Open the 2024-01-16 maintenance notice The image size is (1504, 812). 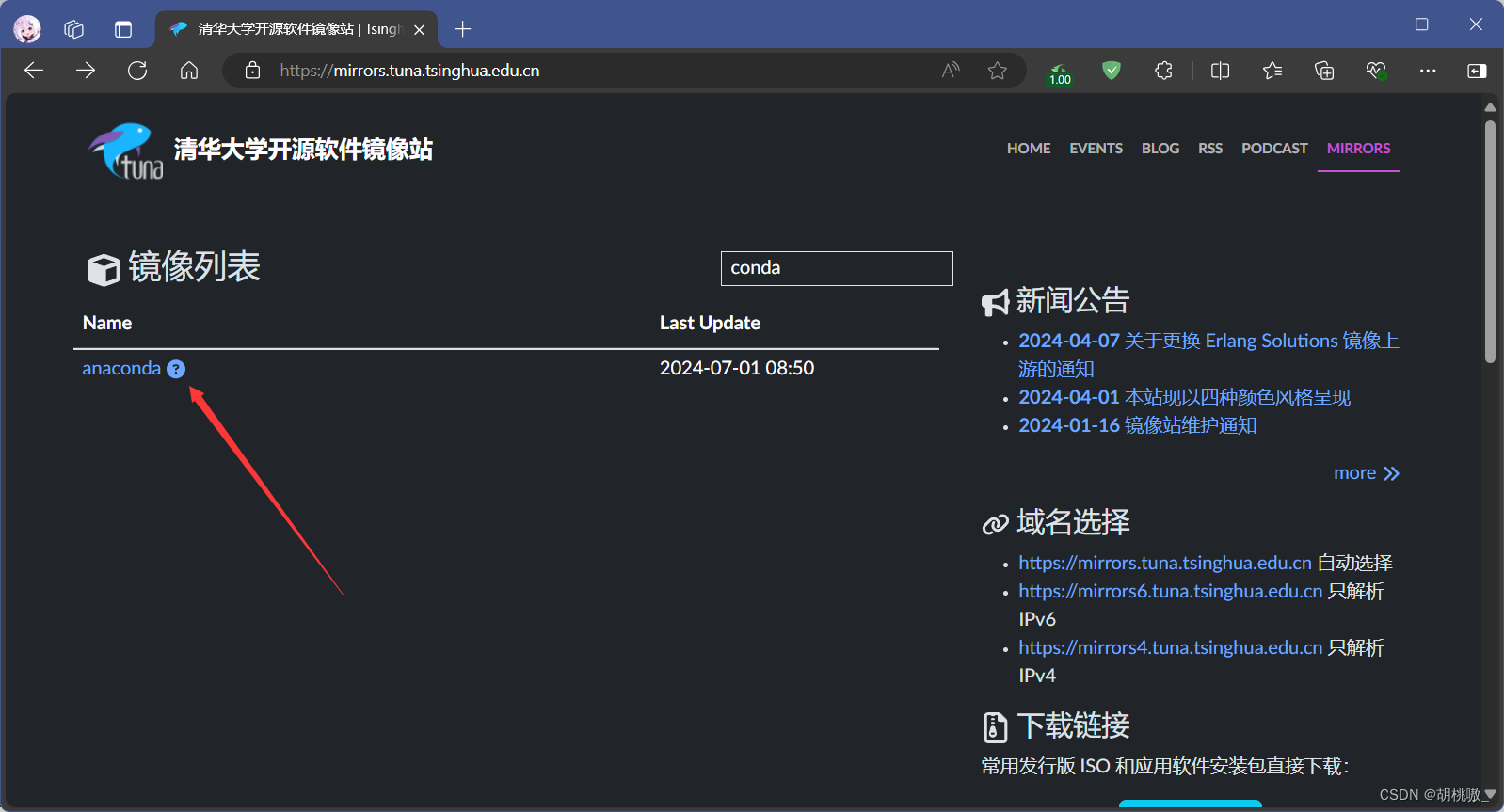pyautogui.click(x=1137, y=425)
